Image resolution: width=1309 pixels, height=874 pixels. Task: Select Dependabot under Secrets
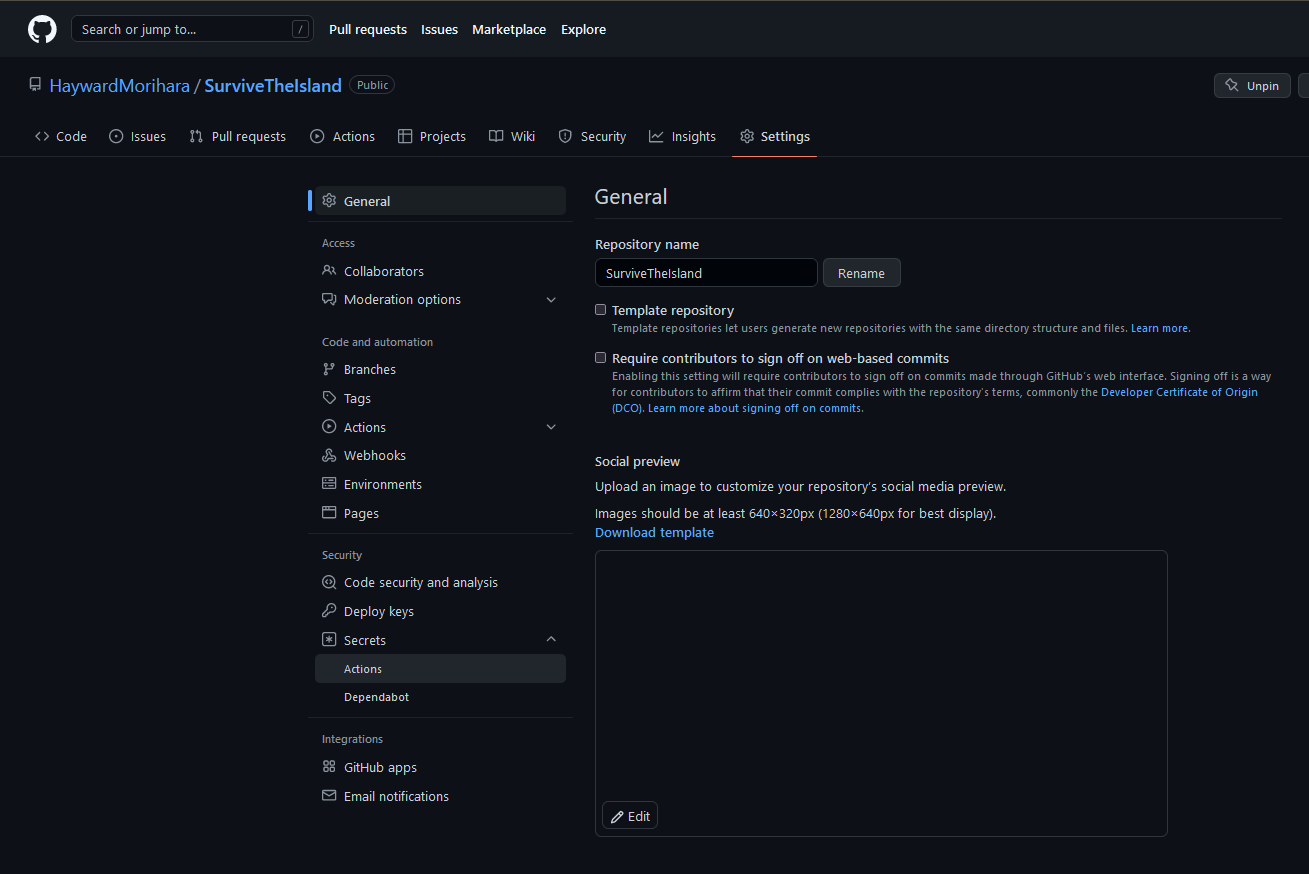point(440,697)
